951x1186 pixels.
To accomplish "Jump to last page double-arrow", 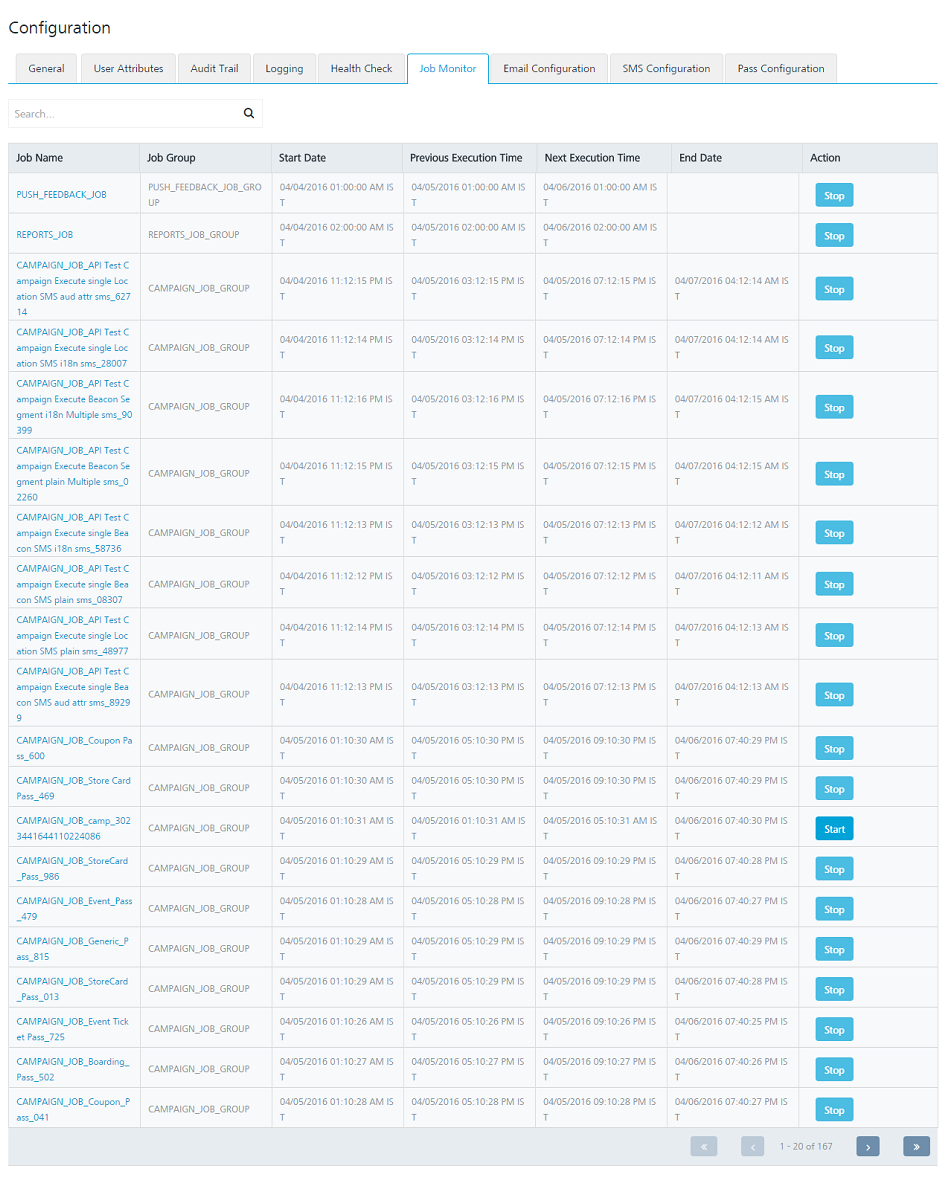I will tap(916, 1146).
